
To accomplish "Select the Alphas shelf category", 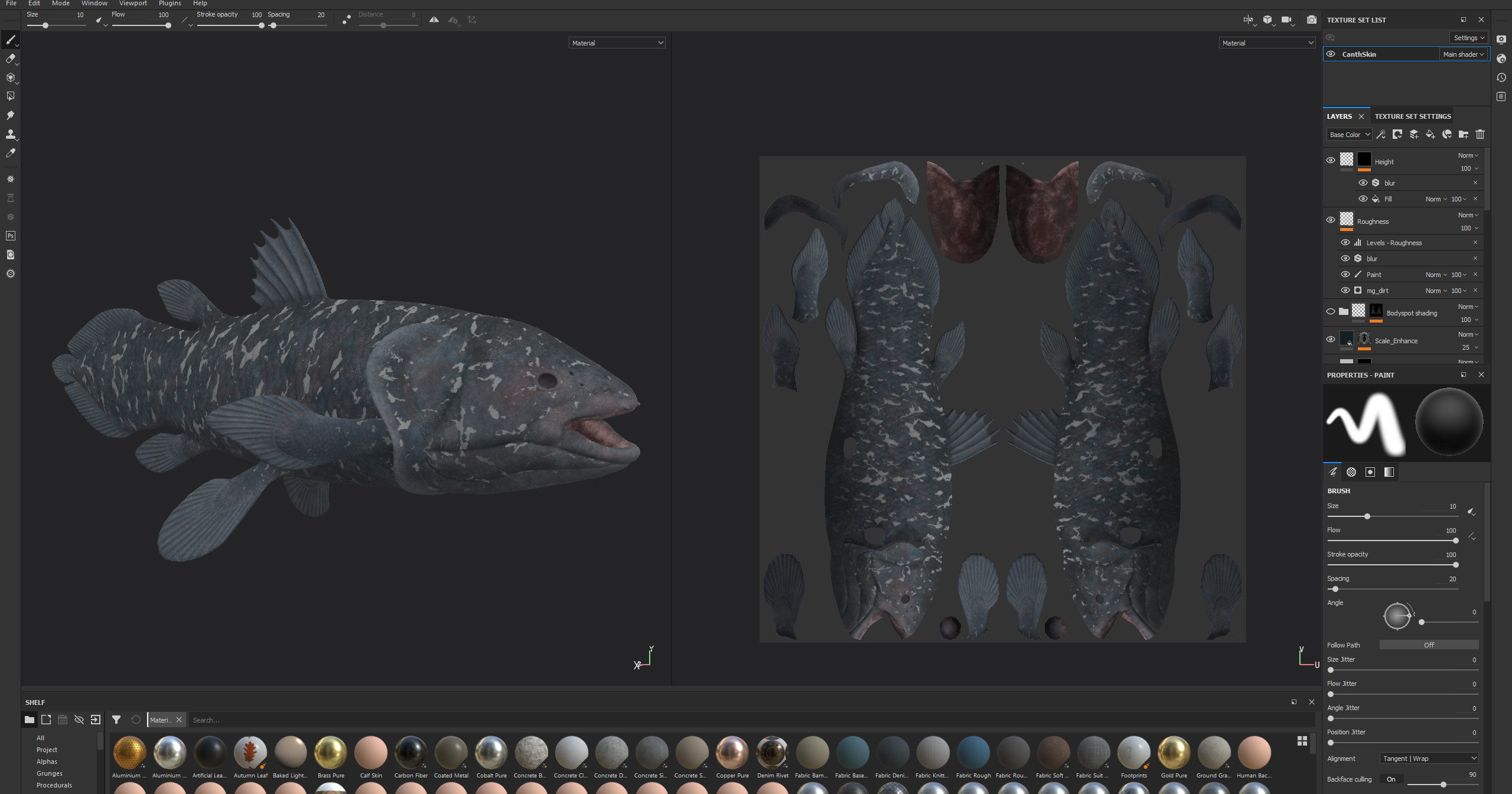I will 47,762.
